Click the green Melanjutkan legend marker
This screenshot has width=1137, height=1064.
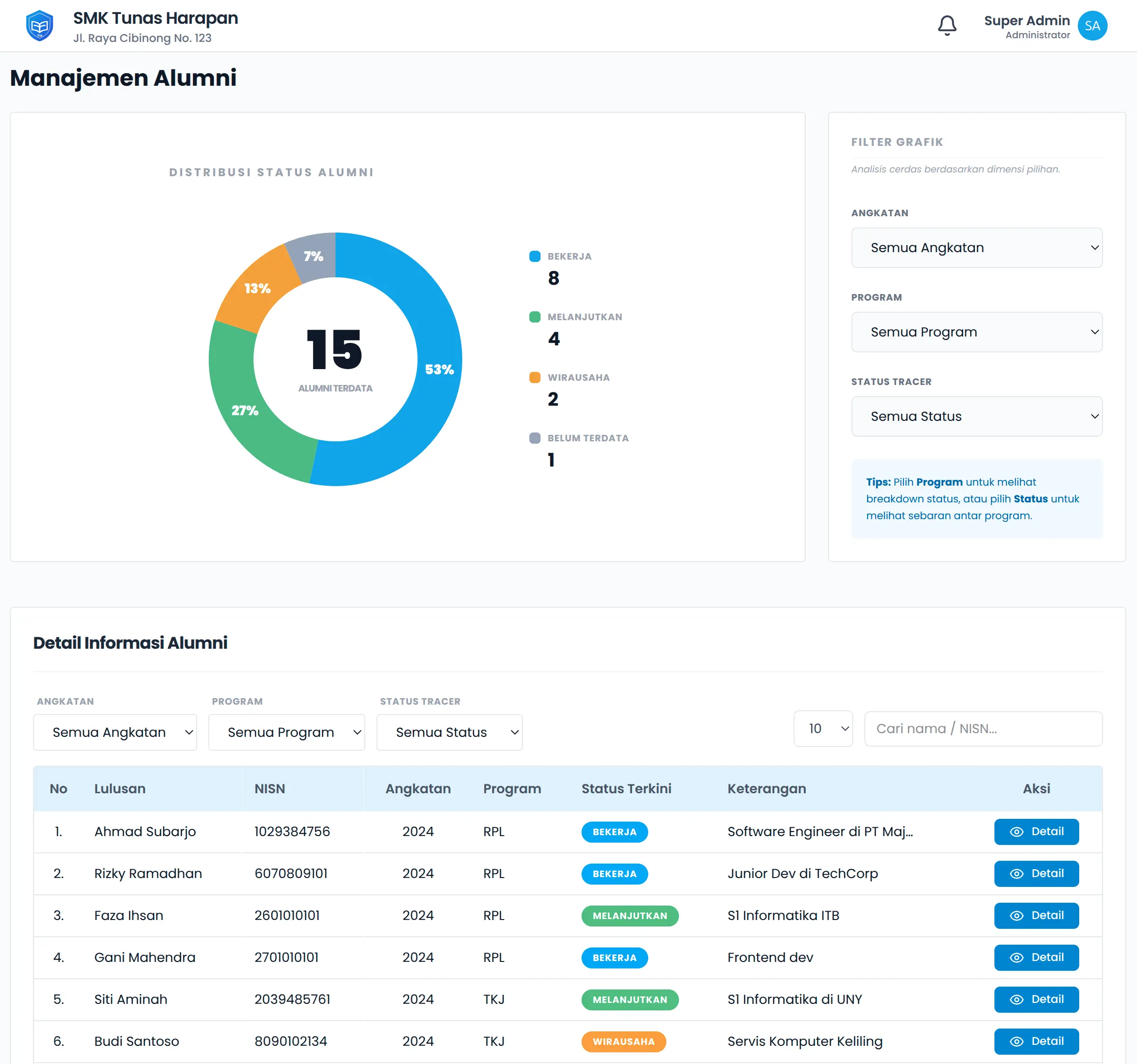tap(535, 317)
